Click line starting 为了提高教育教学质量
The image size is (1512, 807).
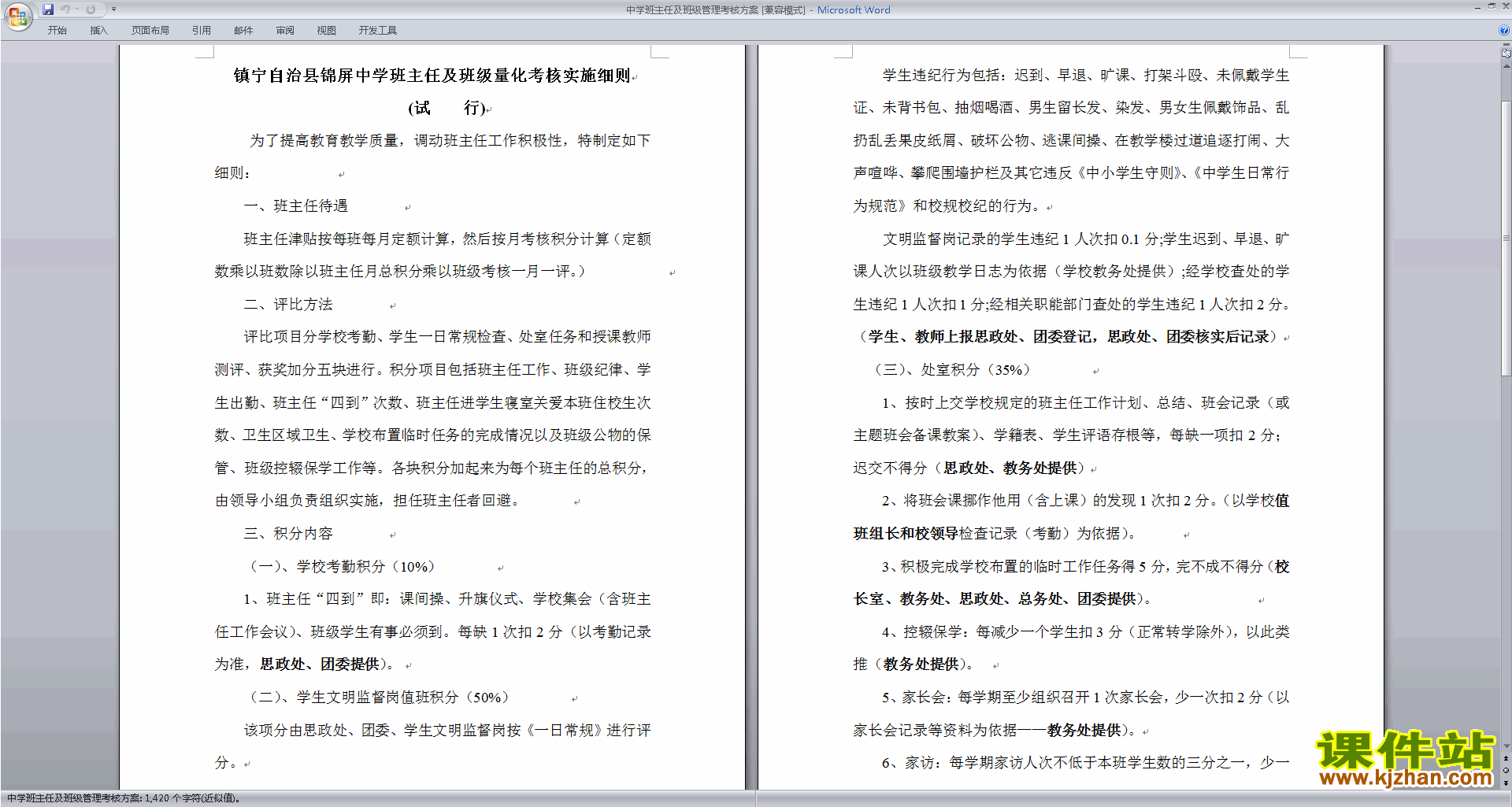(450, 141)
